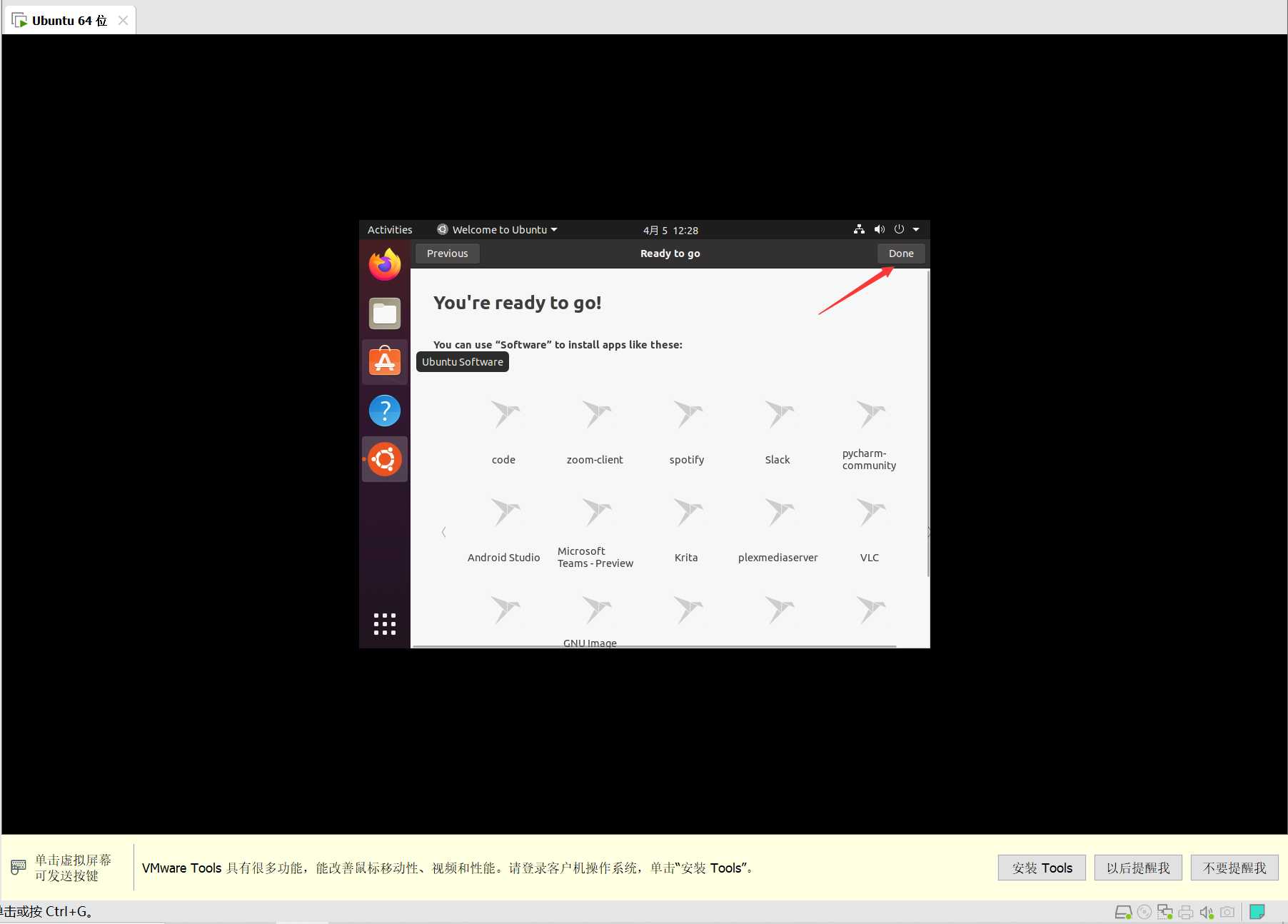Click the VMware hard disk status icon
Image resolution: width=1288 pixels, height=924 pixels.
click(x=1123, y=912)
